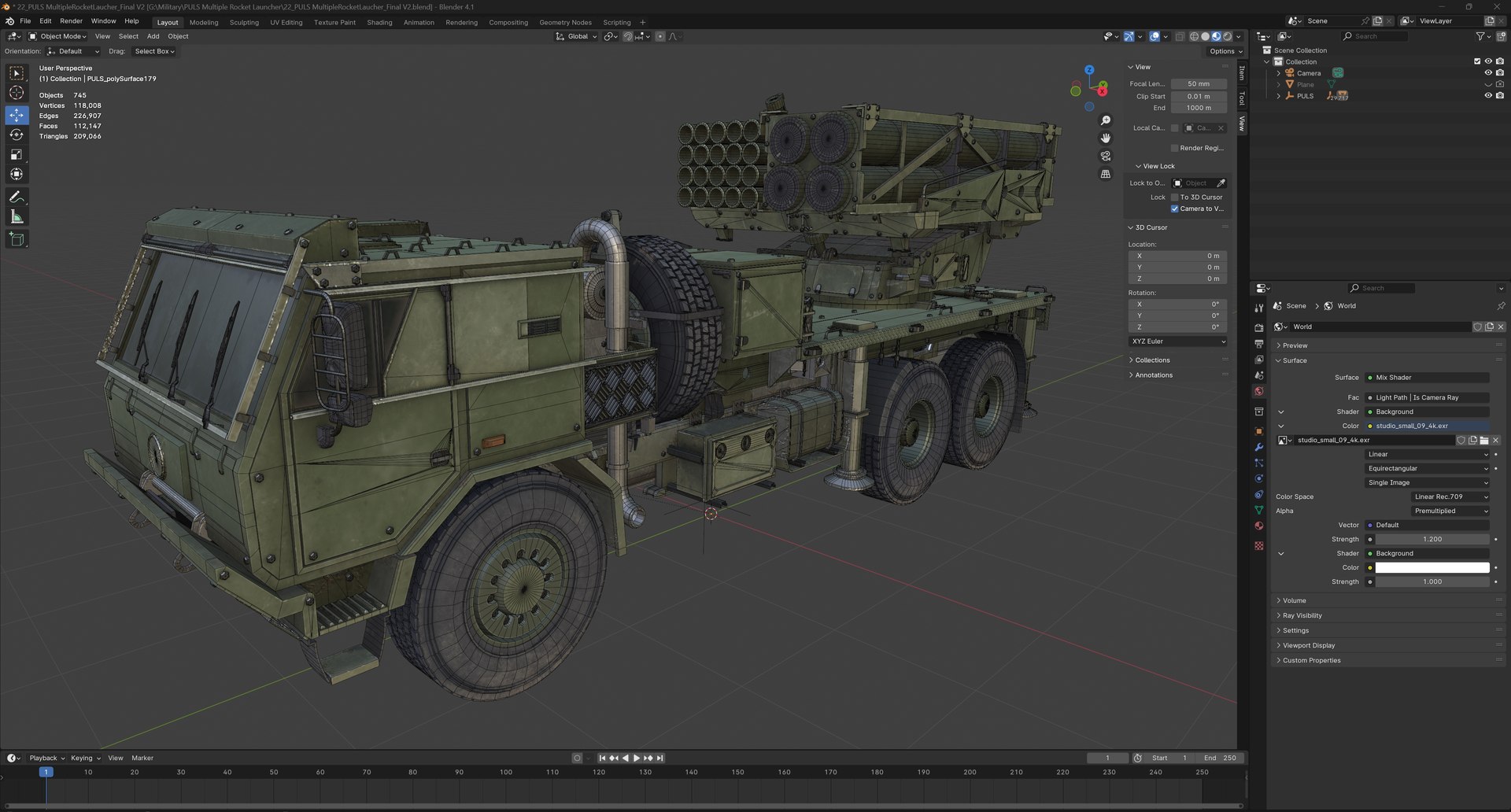
Task: Switch perspective/orthographic grid gizmo icon
Action: 1106,174
